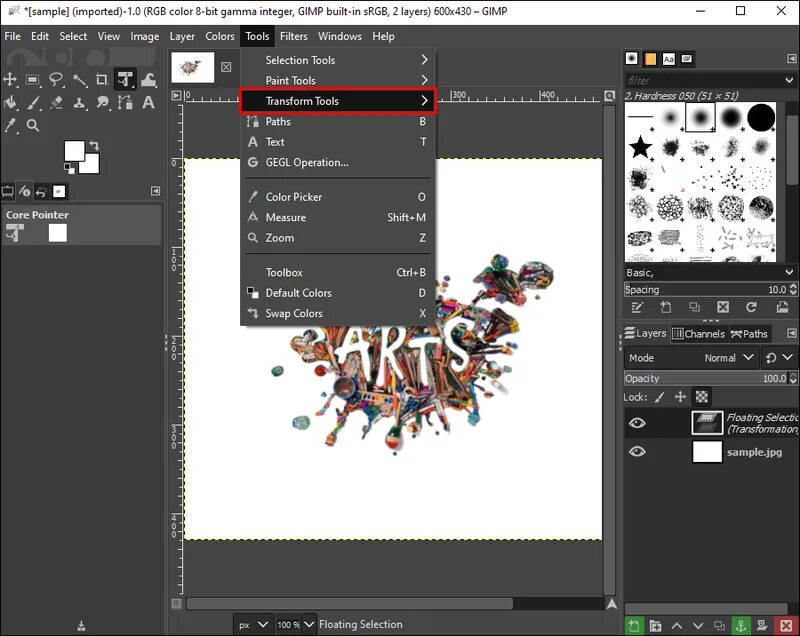800x636 pixels.
Task: Select the Text tool in toolbox
Action: 148,103
